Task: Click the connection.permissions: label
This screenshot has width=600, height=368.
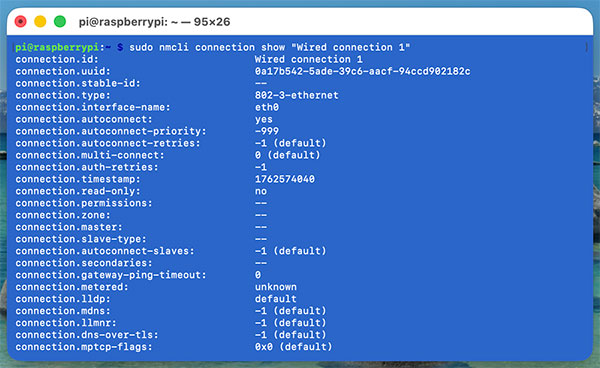Action: 84,203
